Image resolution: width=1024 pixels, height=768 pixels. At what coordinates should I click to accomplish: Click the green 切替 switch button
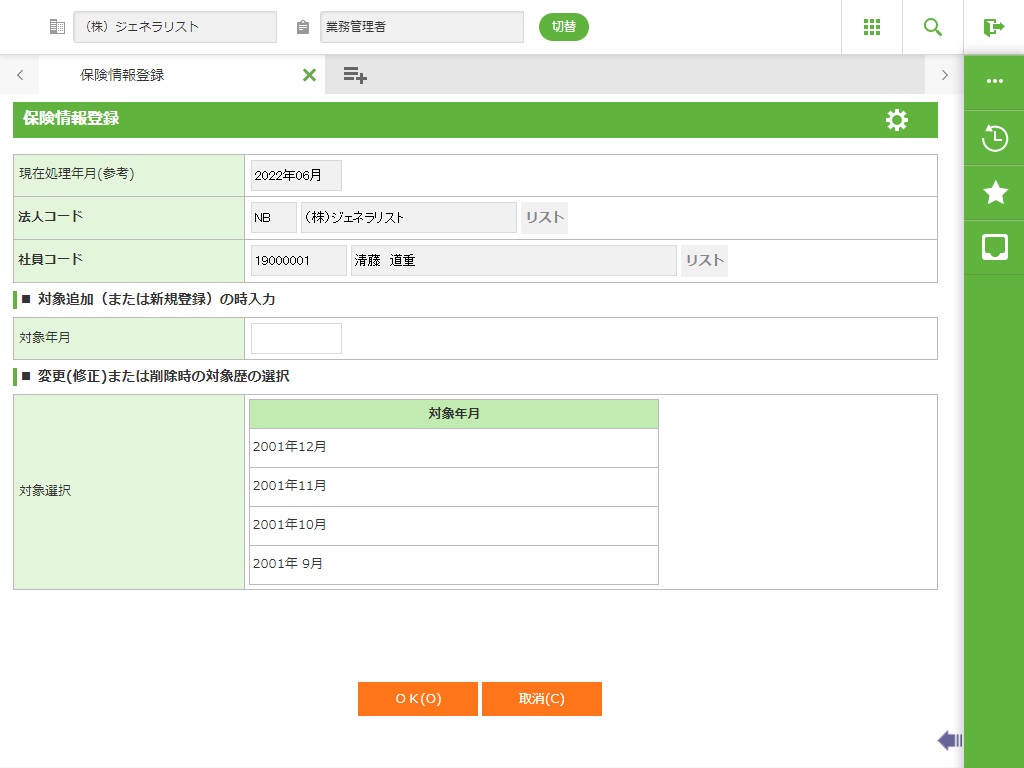click(x=564, y=27)
